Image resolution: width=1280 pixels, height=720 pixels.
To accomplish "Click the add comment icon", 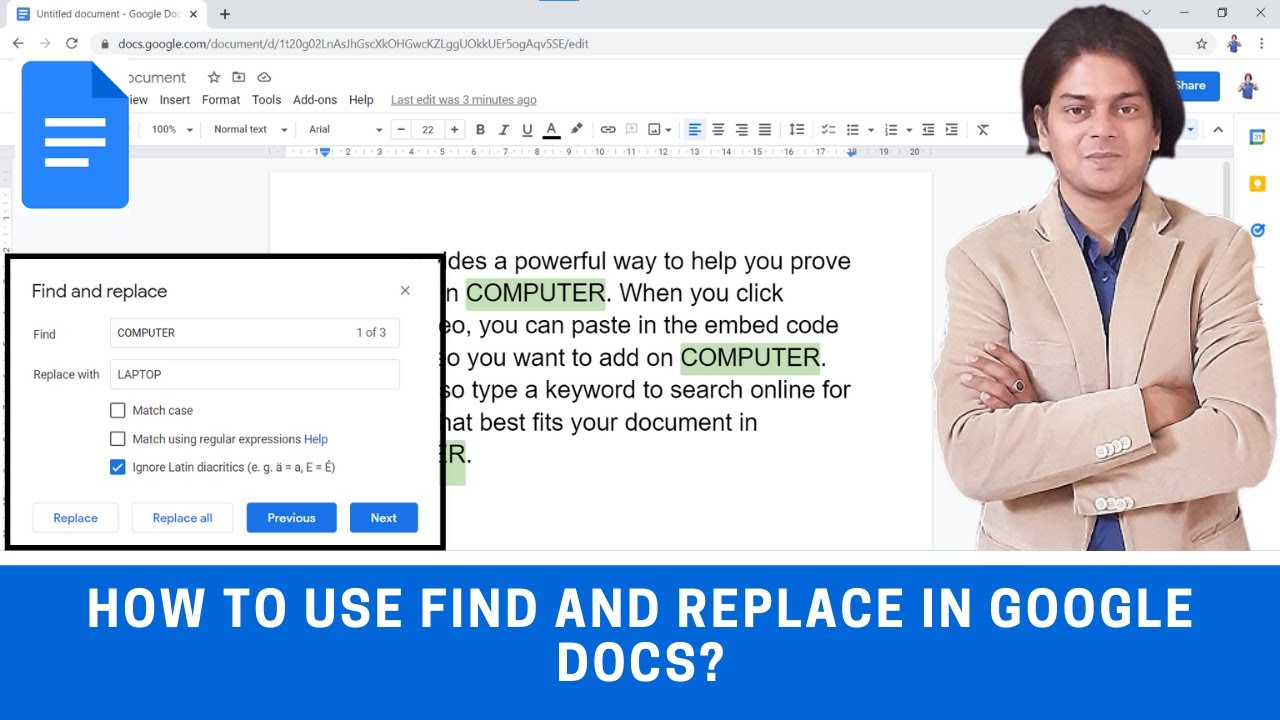I will click(x=631, y=129).
